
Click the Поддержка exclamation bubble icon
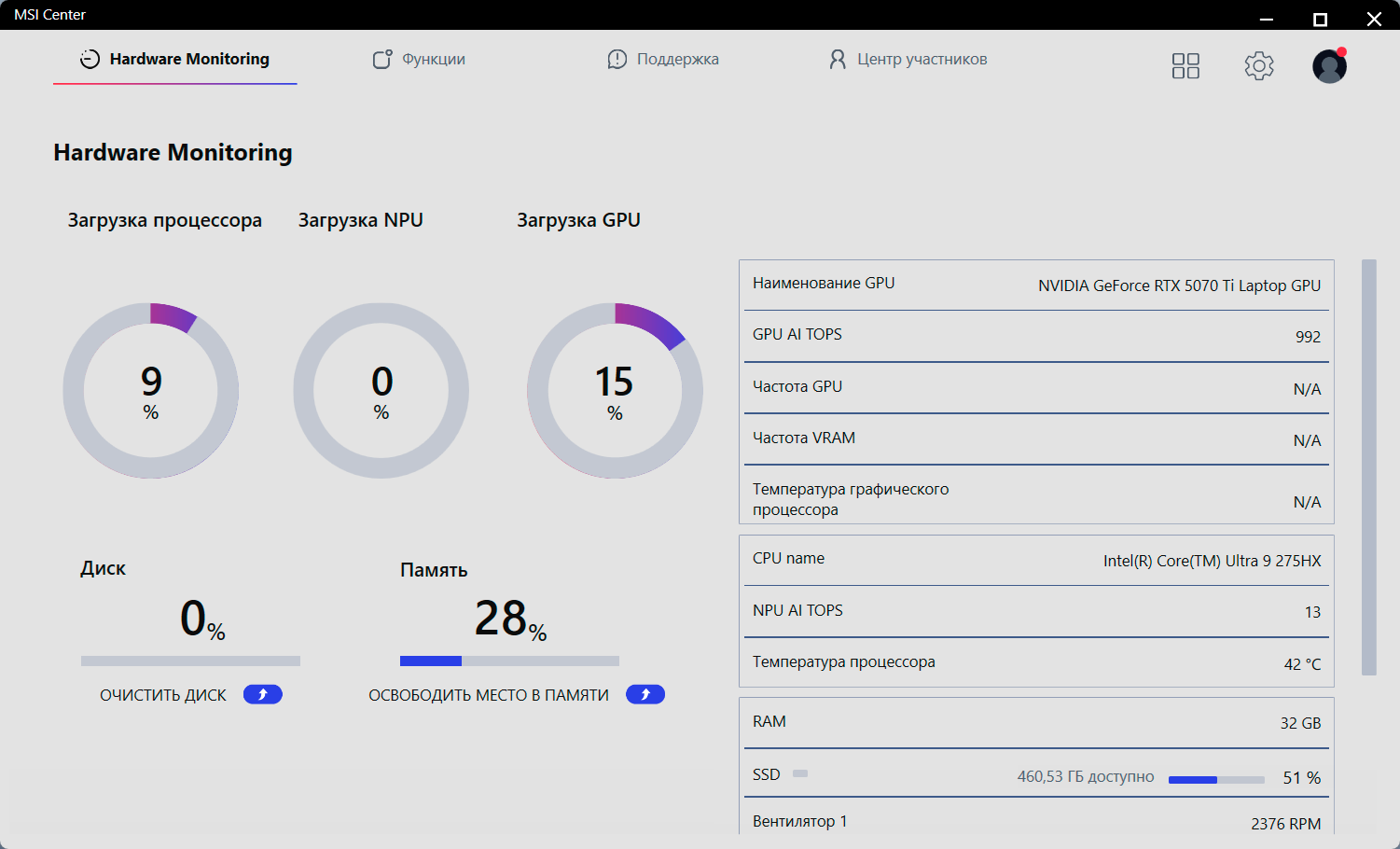click(617, 59)
